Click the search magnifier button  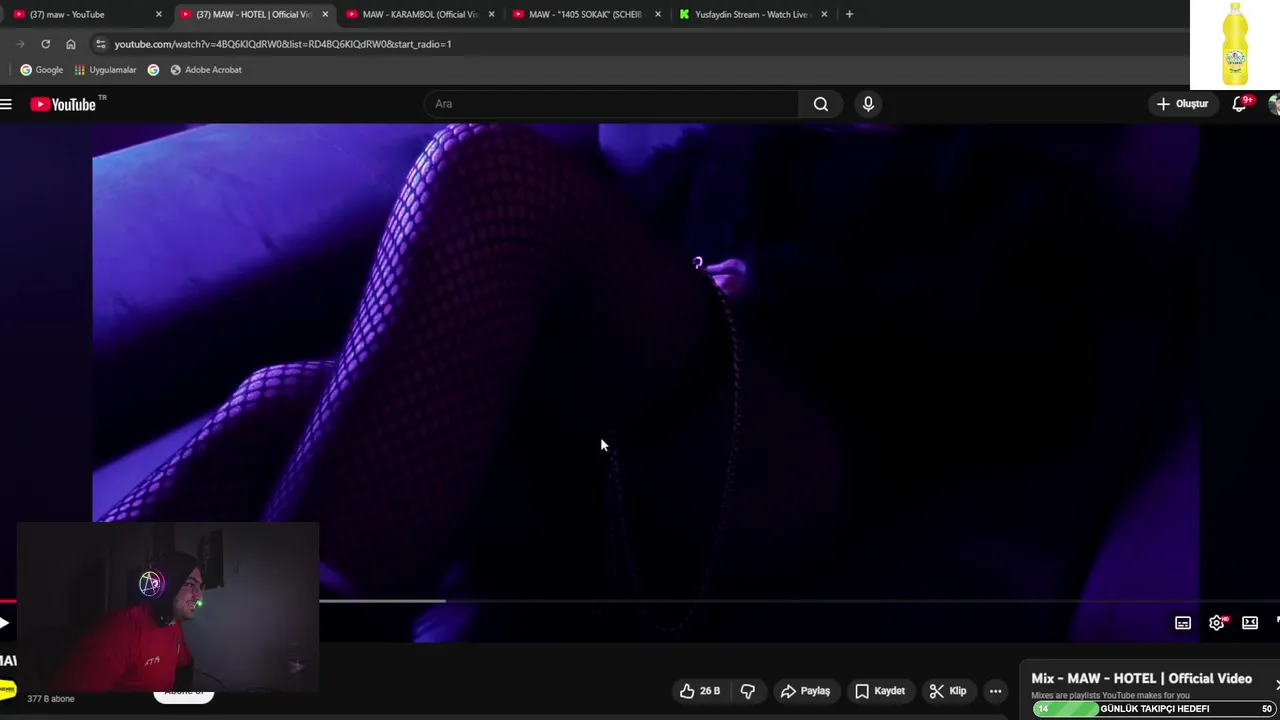click(x=821, y=104)
